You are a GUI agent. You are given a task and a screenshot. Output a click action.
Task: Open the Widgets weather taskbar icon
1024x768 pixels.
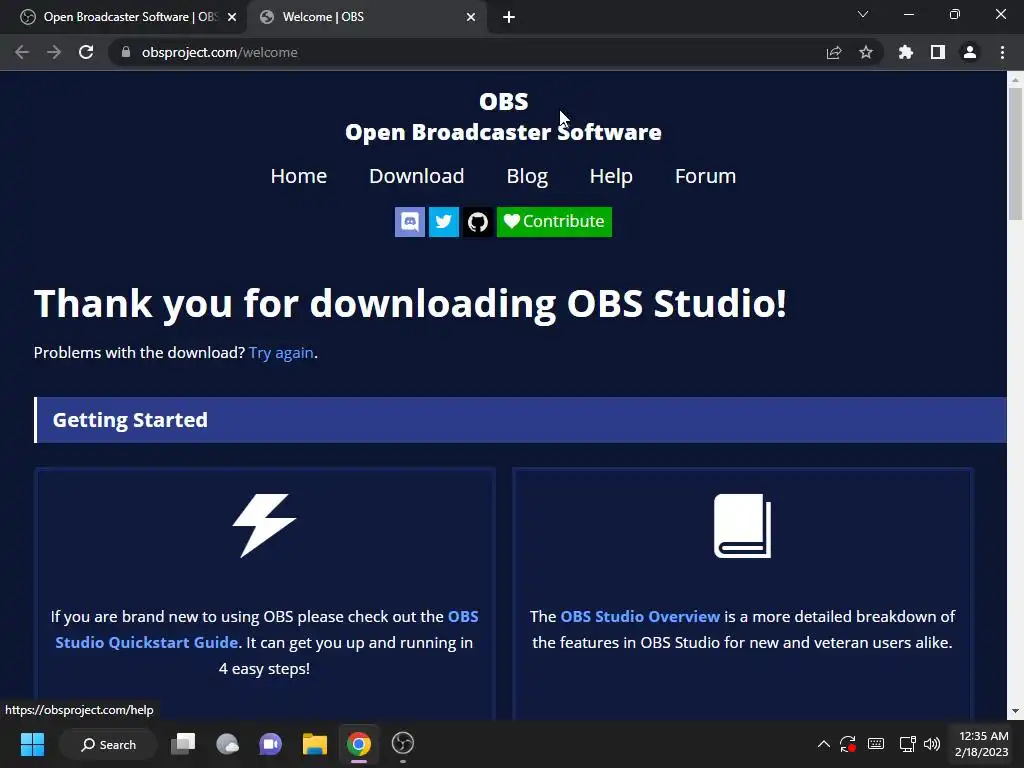click(227, 744)
